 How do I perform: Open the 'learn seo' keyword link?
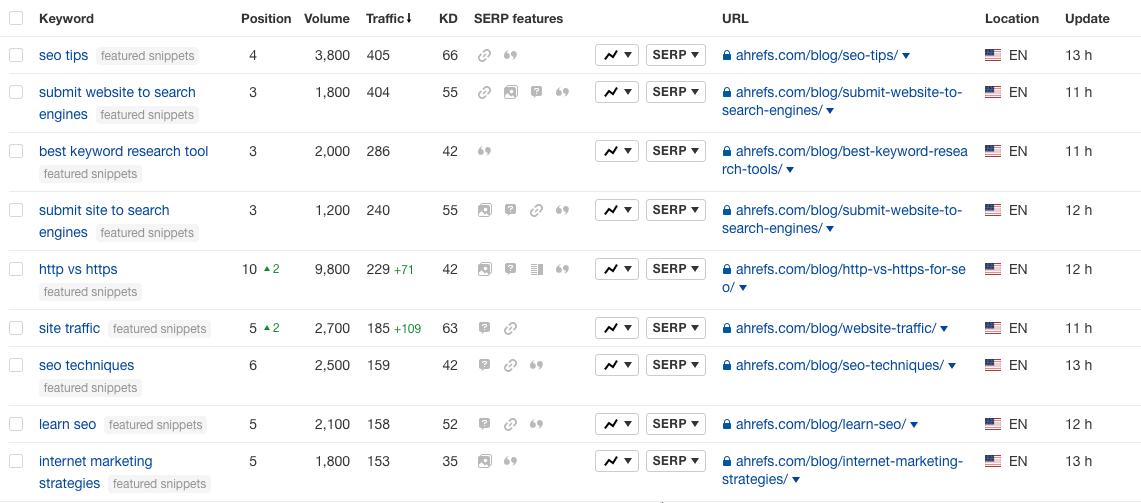pyautogui.click(x=68, y=424)
